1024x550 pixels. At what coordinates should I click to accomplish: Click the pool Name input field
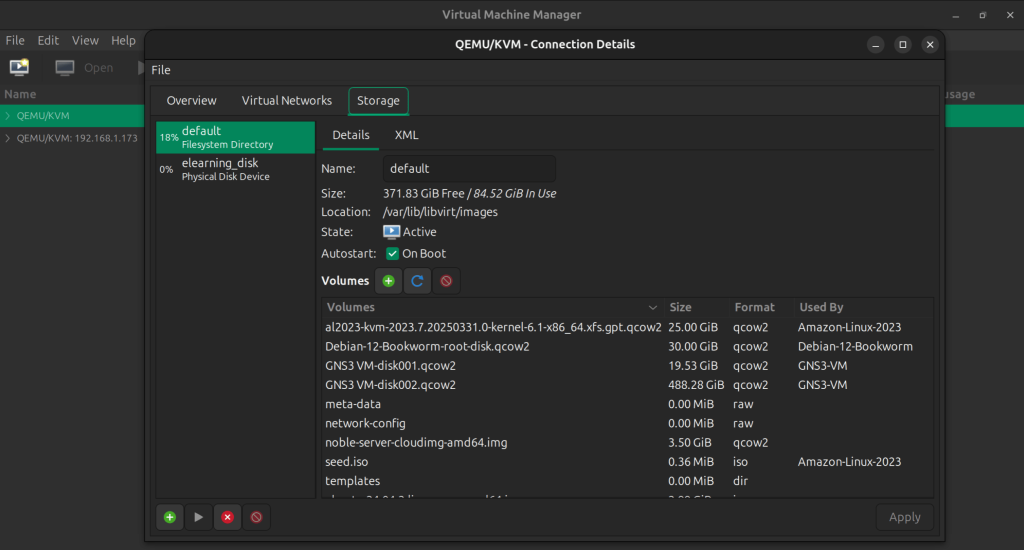coord(469,169)
